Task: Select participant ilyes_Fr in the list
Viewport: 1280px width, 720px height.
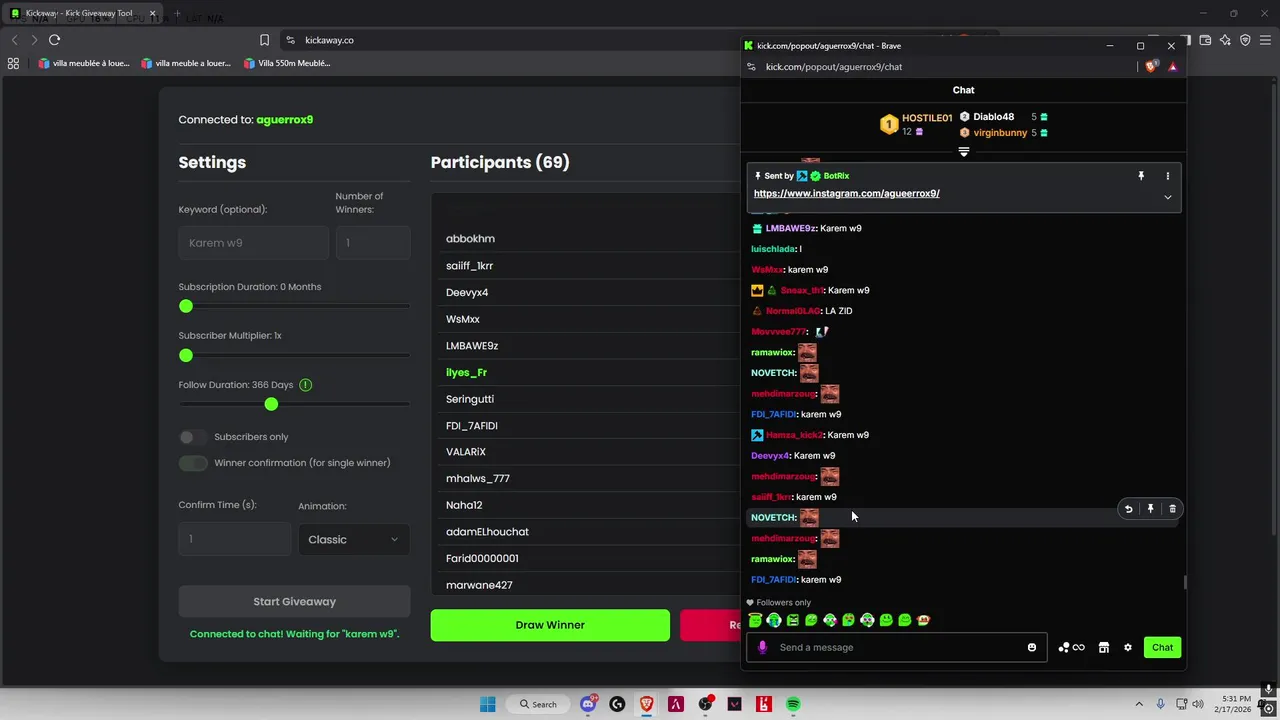Action: 466,372
